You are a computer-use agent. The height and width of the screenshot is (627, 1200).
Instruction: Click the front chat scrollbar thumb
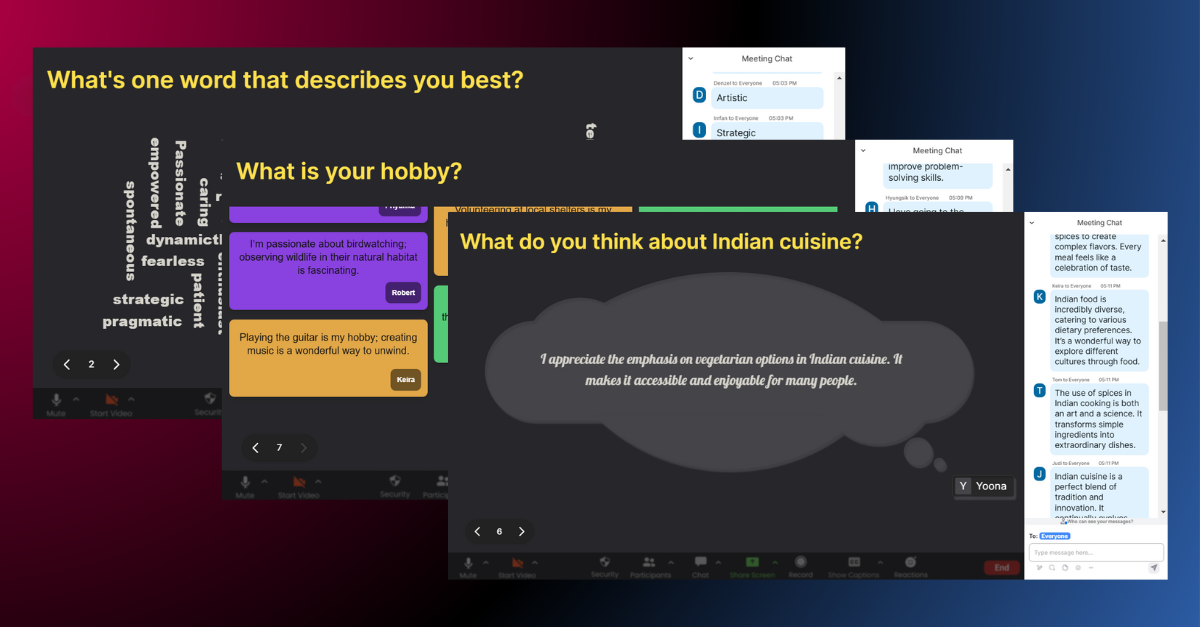pyautogui.click(x=1163, y=366)
